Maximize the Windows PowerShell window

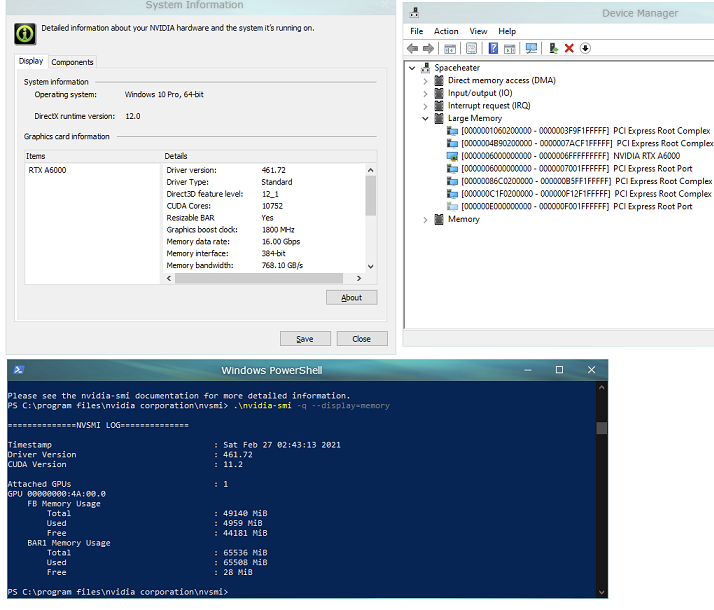coord(559,370)
